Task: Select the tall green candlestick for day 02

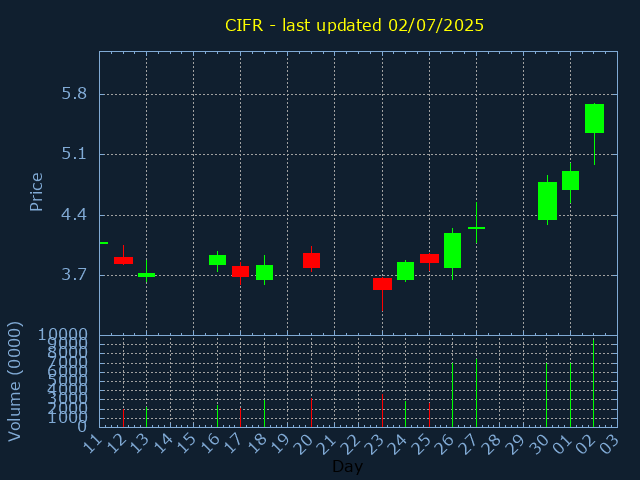Action: (x=594, y=118)
